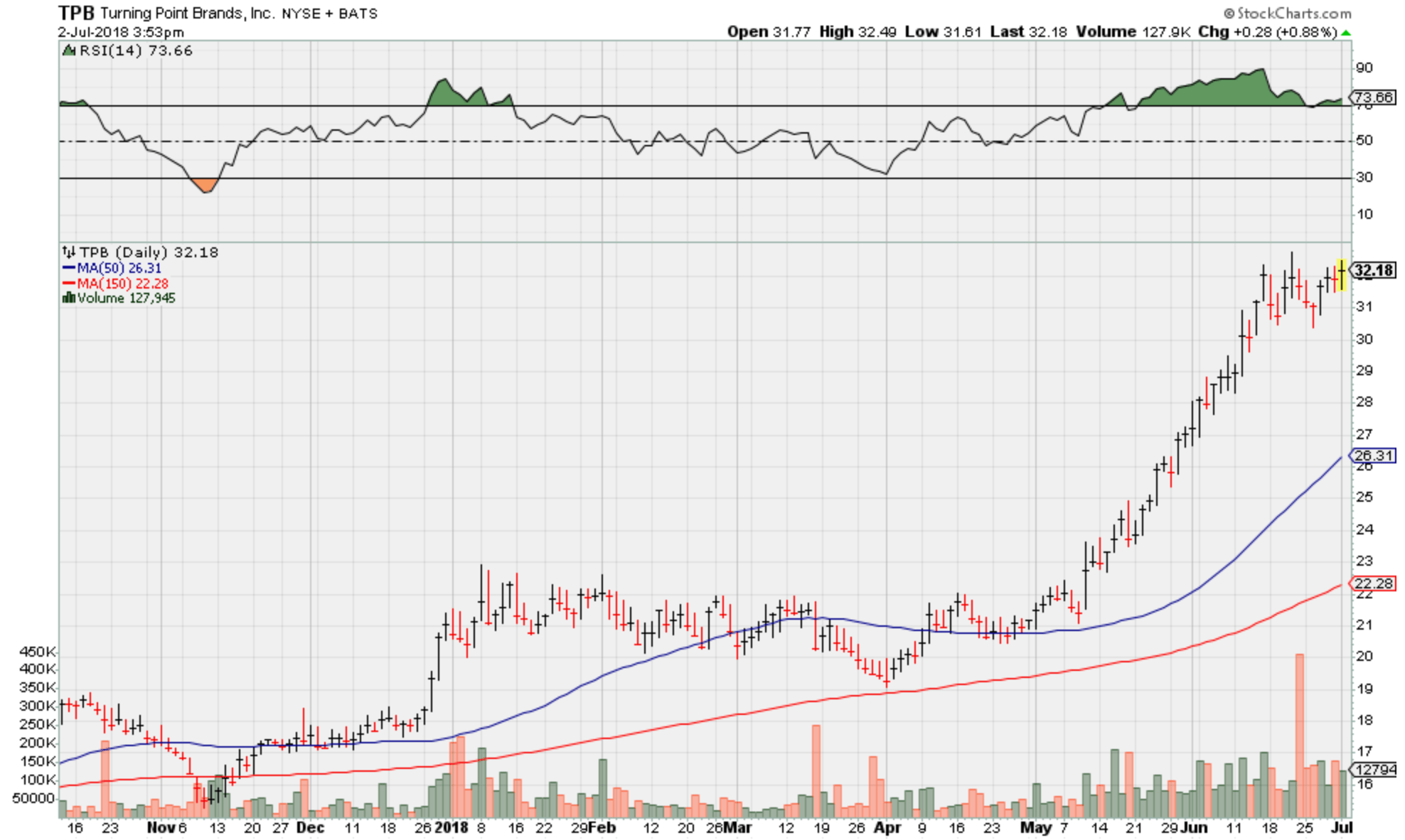Click the 73.66 RSI value tag

pos(1374,98)
